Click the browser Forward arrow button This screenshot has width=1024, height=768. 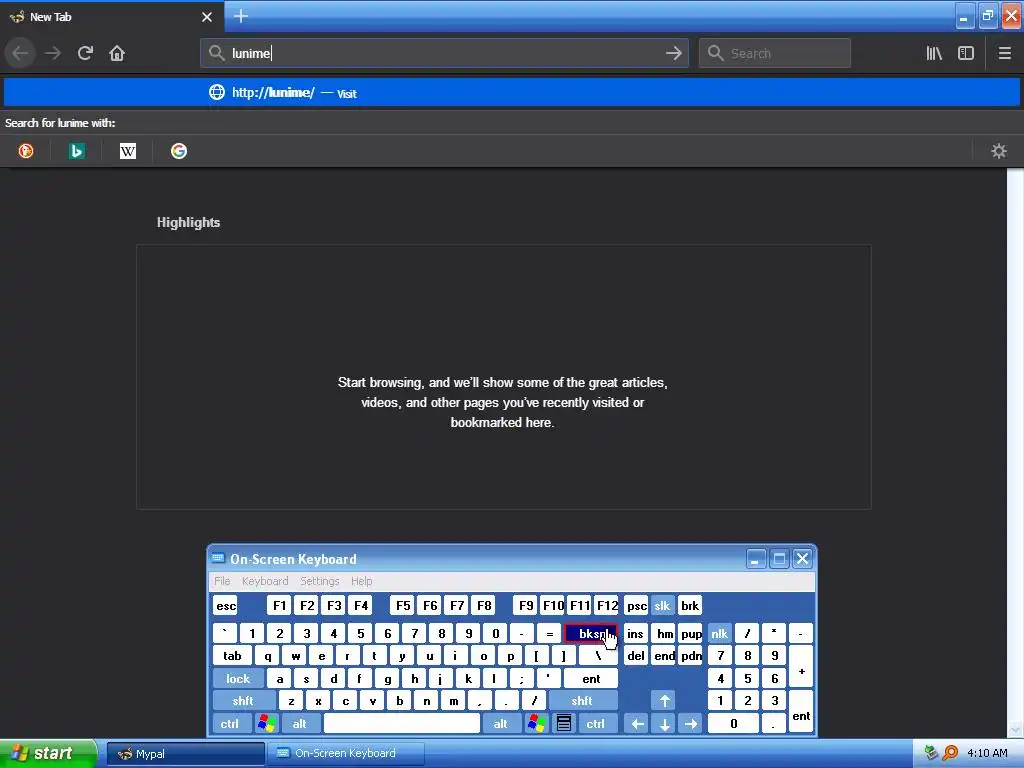(x=53, y=53)
